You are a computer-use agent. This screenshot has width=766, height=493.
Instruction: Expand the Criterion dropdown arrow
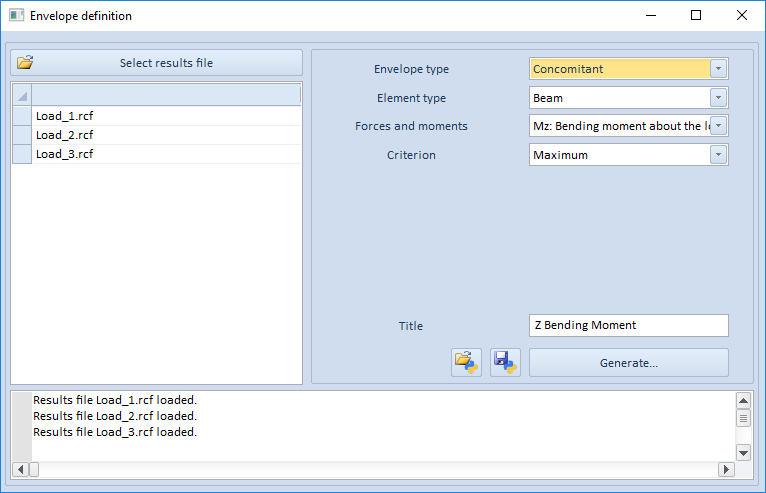point(717,155)
